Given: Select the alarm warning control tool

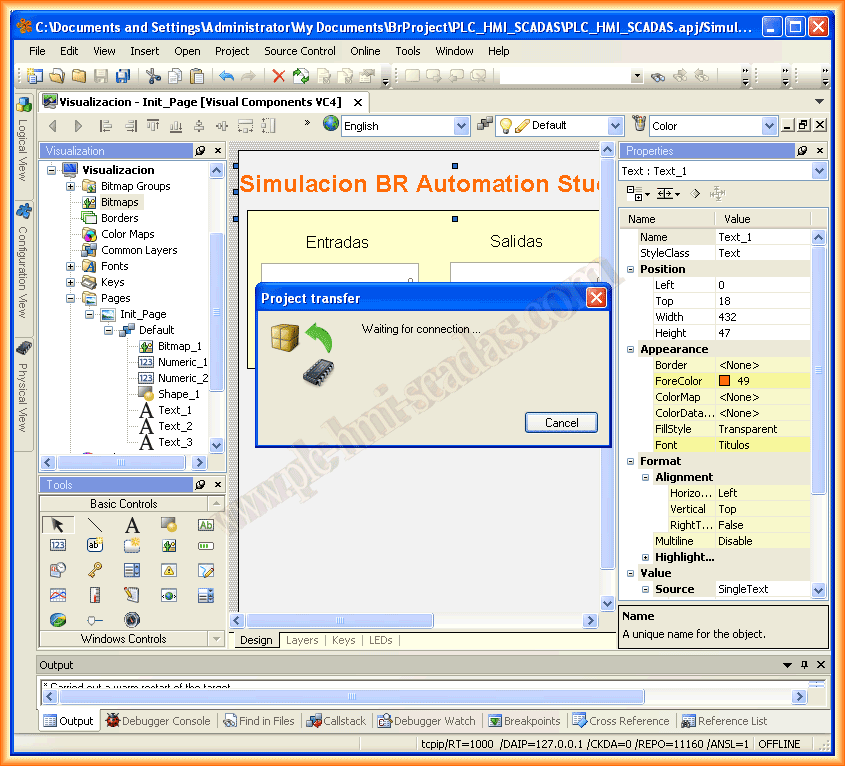Looking at the screenshot, I should coord(169,570).
